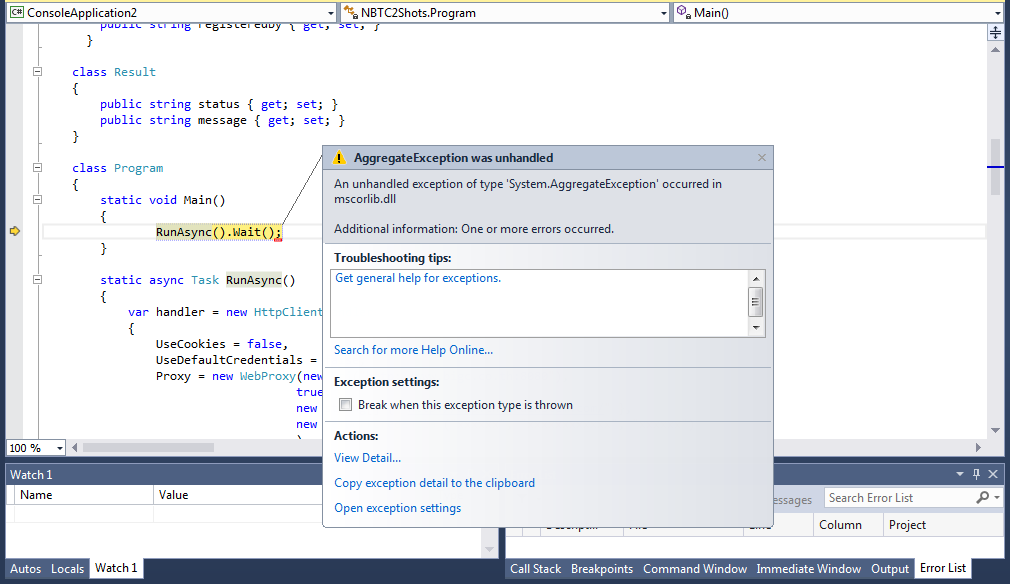Open the Command Window tab
Image resolution: width=1010 pixels, height=584 pixels.
click(695, 569)
